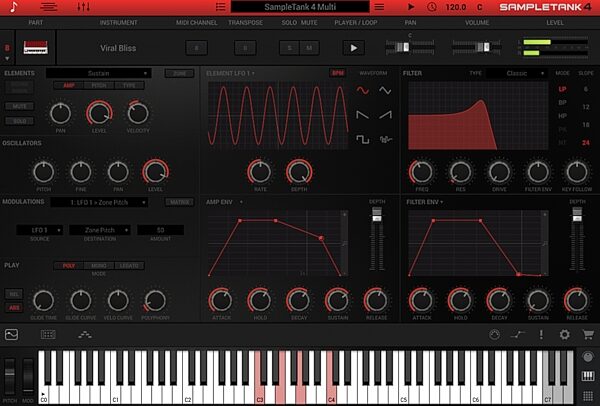Open the edit panel waveform icon

(11, 335)
